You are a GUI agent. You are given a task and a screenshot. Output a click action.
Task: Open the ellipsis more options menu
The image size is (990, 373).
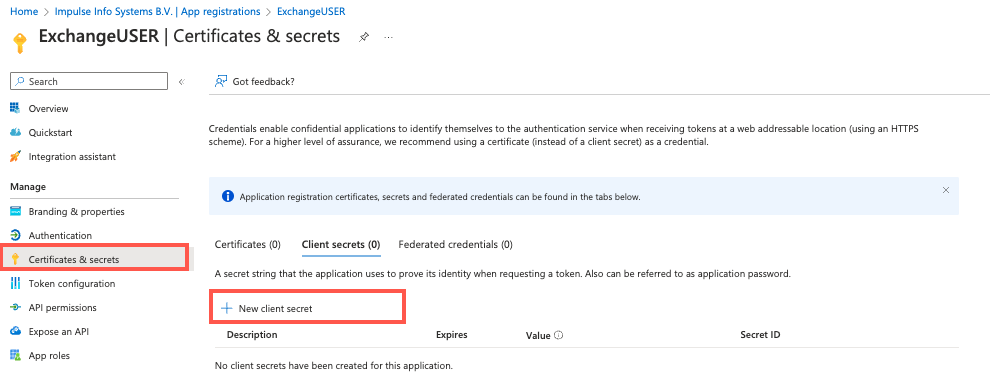(x=388, y=37)
